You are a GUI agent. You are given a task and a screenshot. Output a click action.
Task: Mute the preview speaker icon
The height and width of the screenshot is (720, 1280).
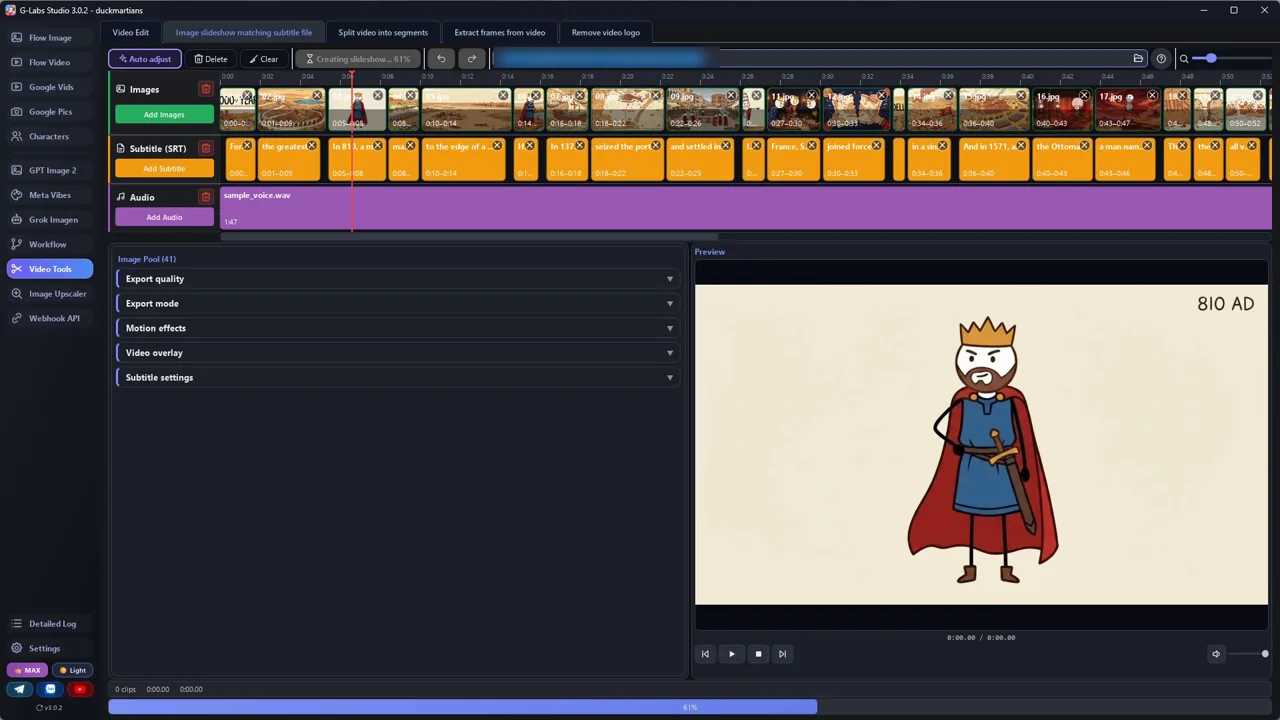tap(1216, 654)
